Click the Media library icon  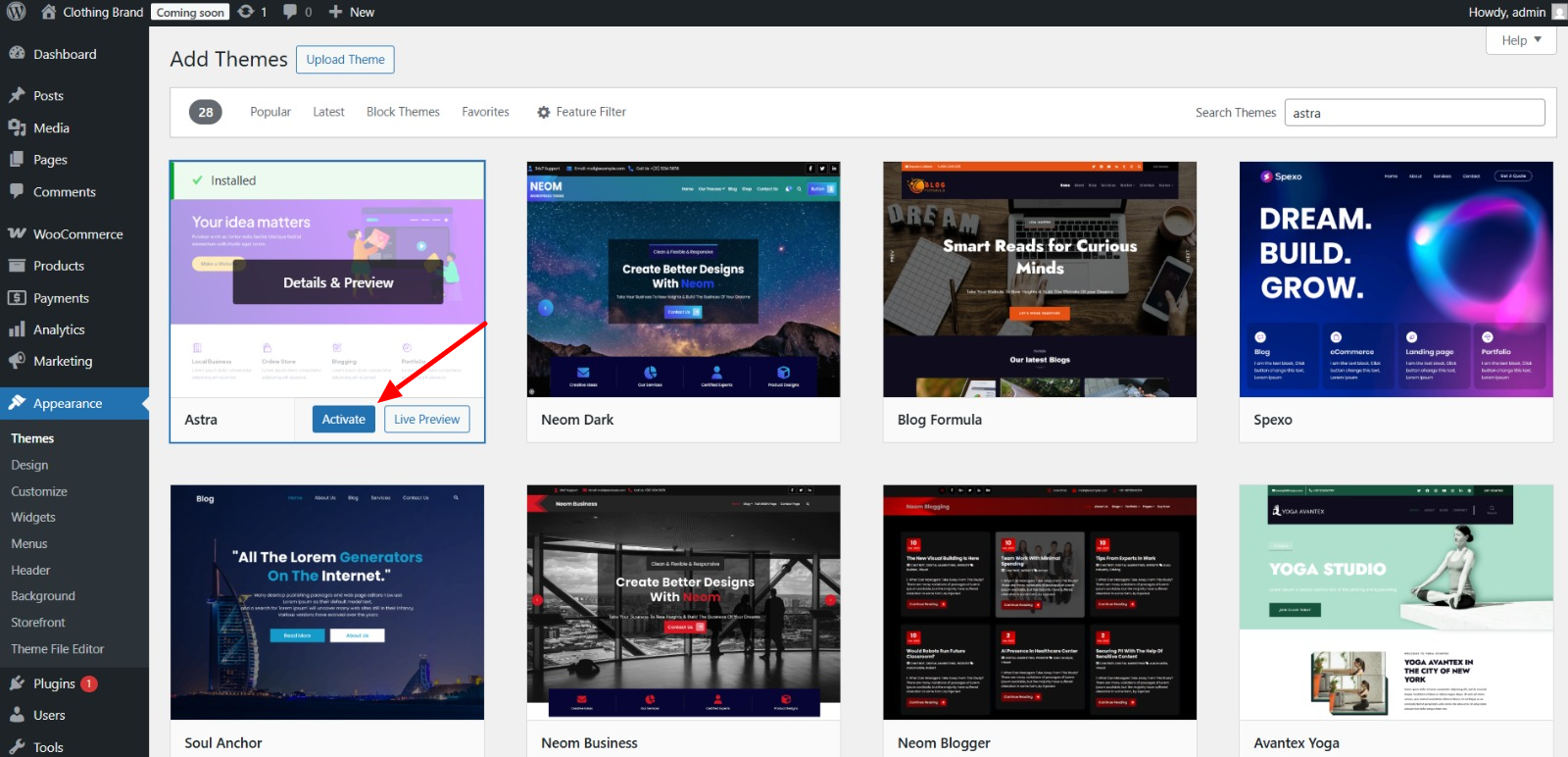[17, 127]
